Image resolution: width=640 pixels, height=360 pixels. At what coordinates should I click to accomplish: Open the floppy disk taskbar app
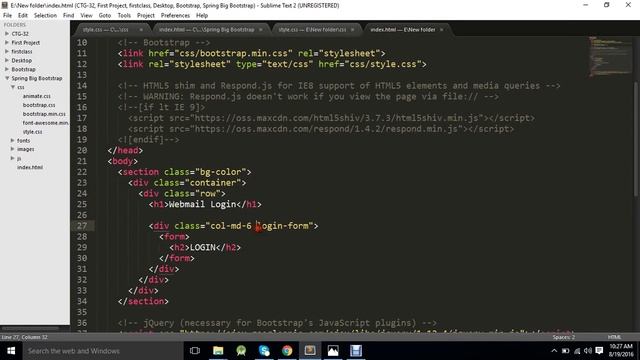[356, 351]
